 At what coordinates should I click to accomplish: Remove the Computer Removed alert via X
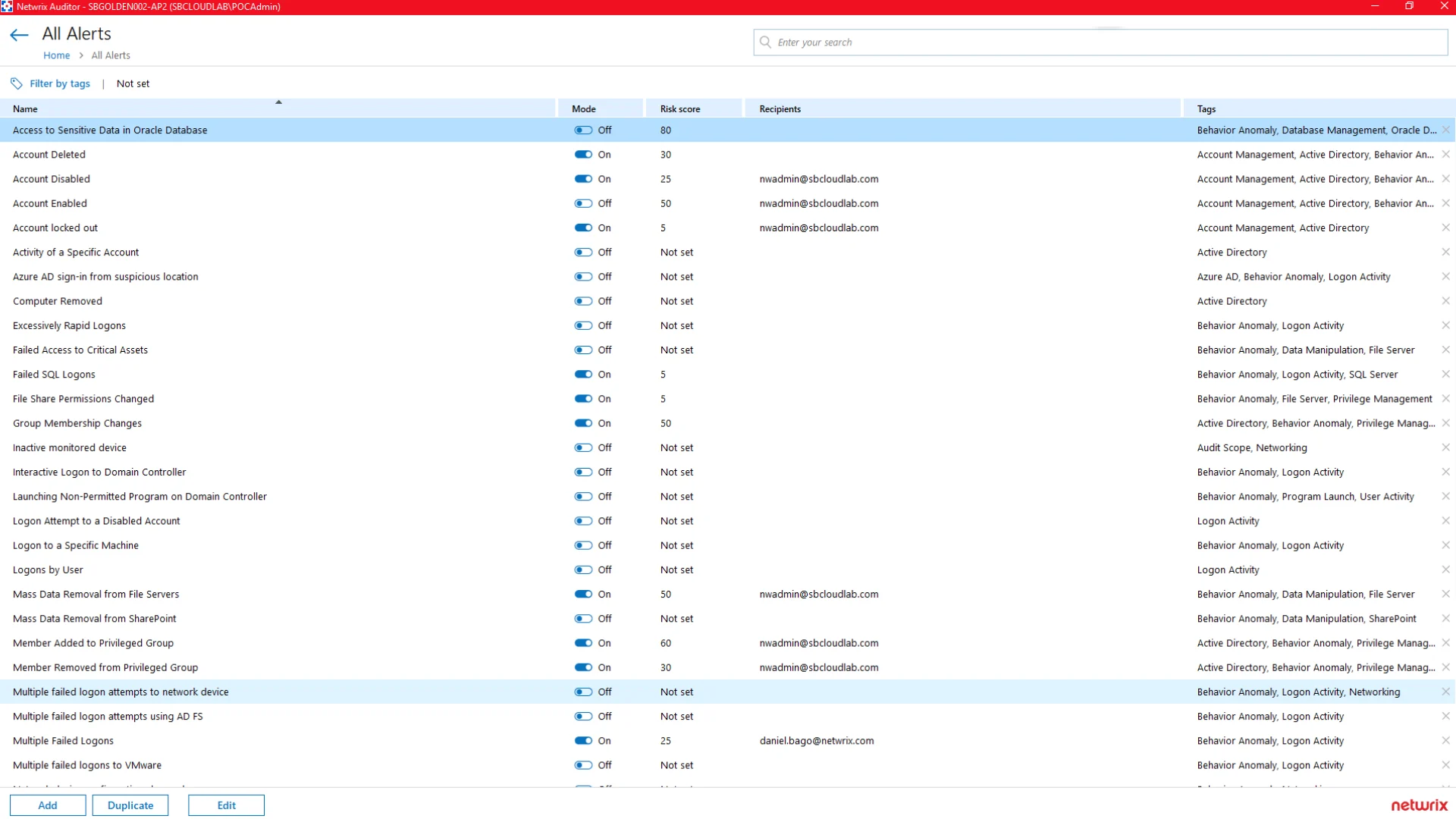click(1445, 301)
